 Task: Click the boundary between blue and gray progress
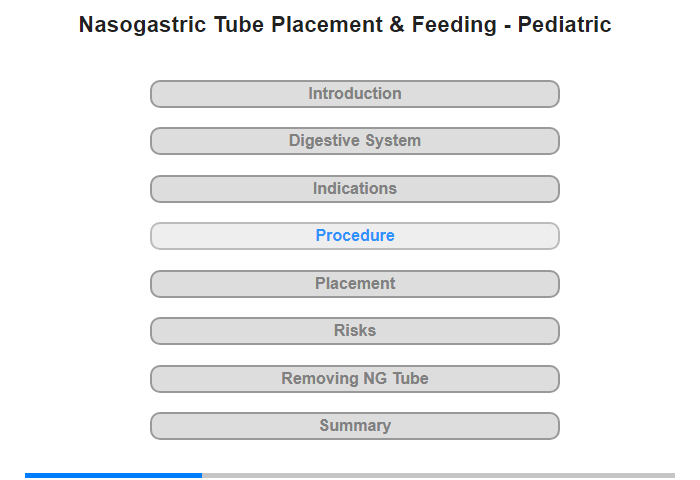[x=202, y=476]
